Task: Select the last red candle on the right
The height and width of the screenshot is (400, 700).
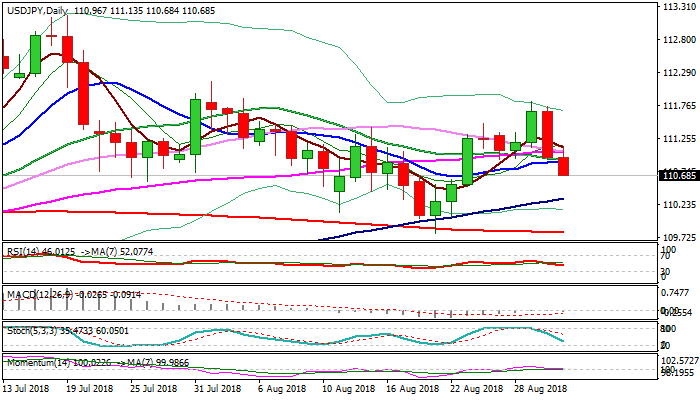Action: [564, 166]
